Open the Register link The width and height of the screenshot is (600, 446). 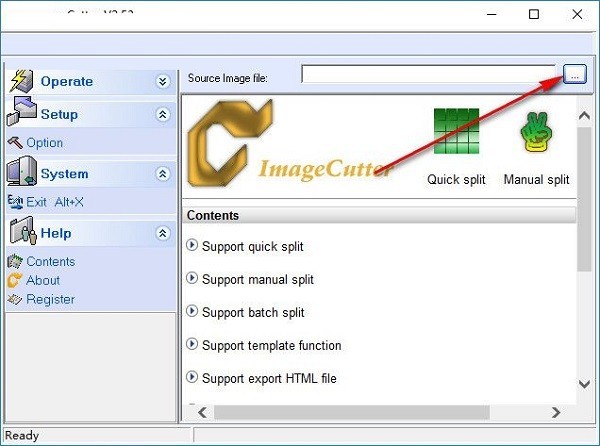(51, 299)
